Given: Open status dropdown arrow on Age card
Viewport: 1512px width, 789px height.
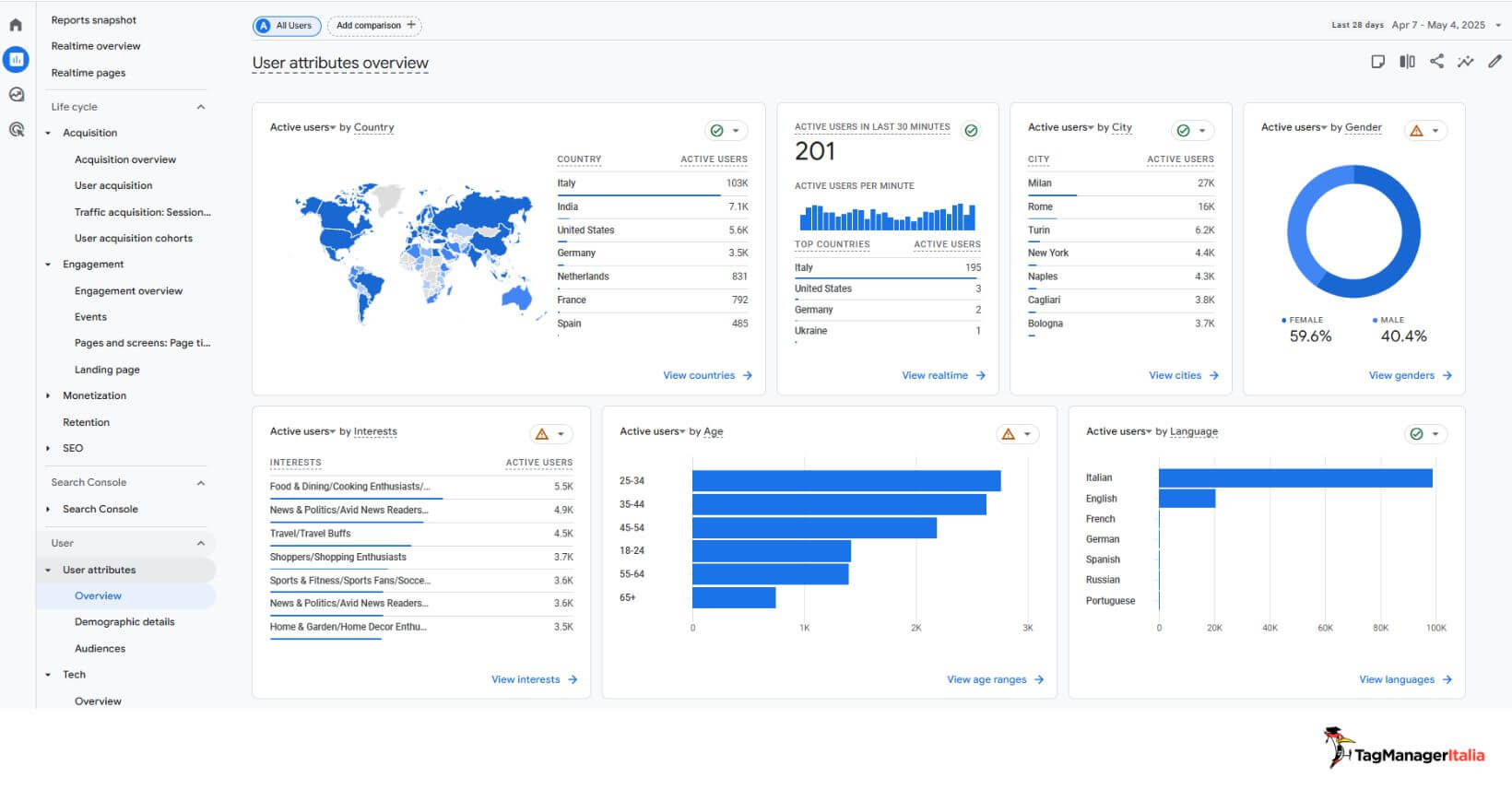Looking at the screenshot, I should [1028, 434].
